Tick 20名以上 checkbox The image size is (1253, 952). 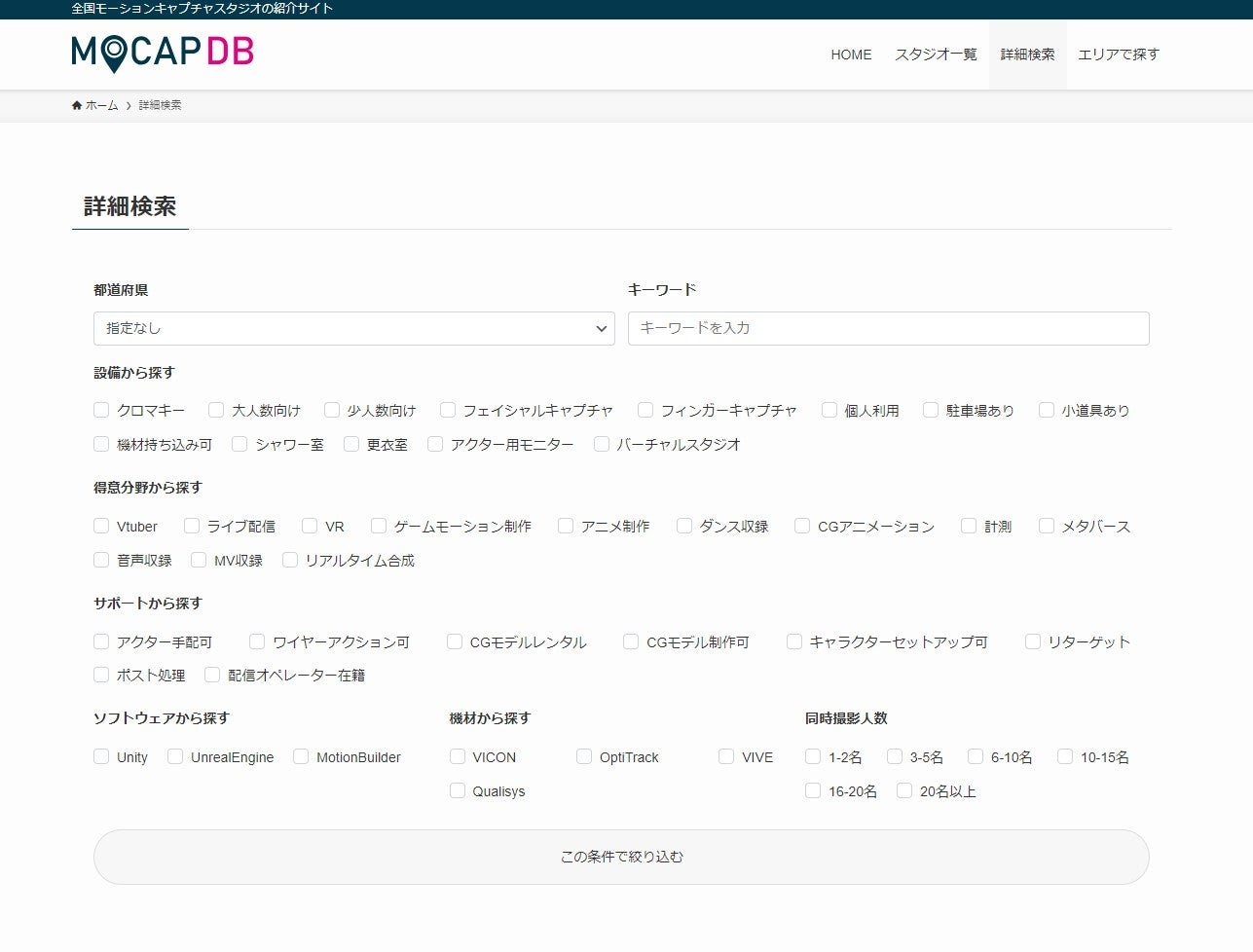[x=904, y=790]
